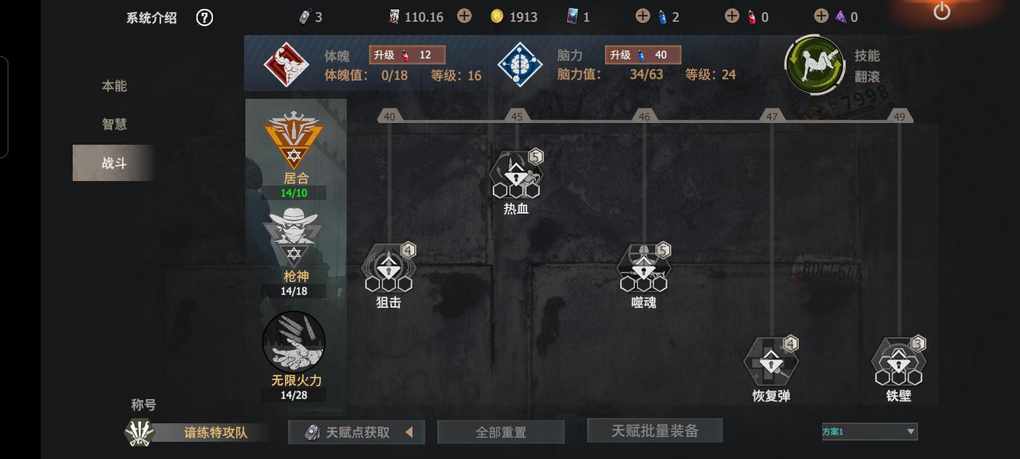The image size is (1020, 459).
Task: Choose the 居合 talent class emblem
Action: (294, 140)
